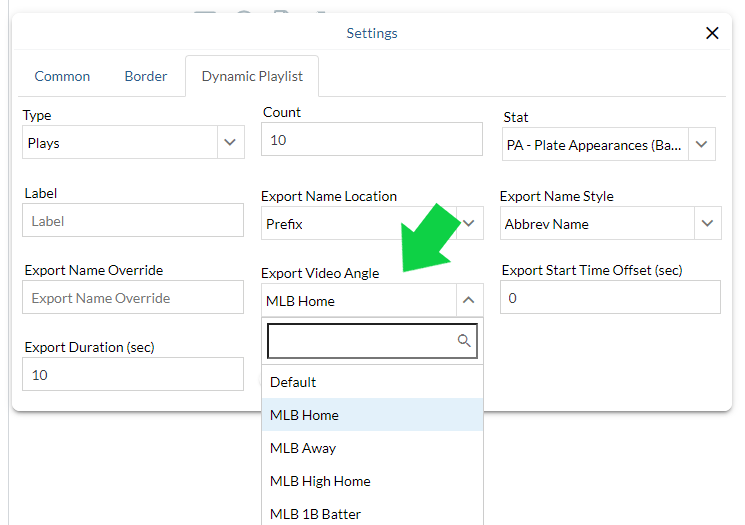Close the Settings dialog with X
This screenshot has width=745, height=525.
click(712, 33)
